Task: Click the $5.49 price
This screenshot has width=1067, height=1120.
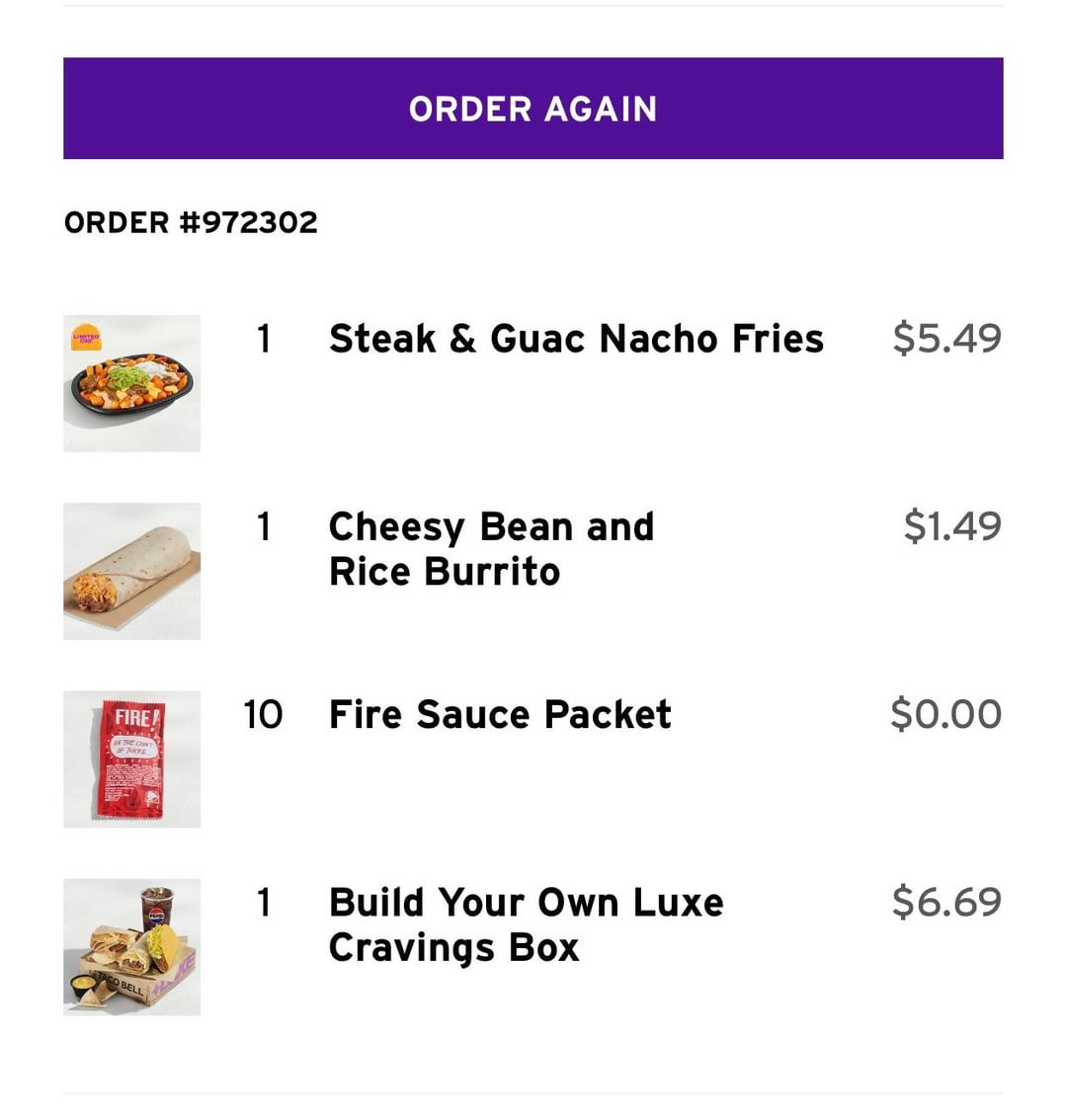Action: coord(946,339)
